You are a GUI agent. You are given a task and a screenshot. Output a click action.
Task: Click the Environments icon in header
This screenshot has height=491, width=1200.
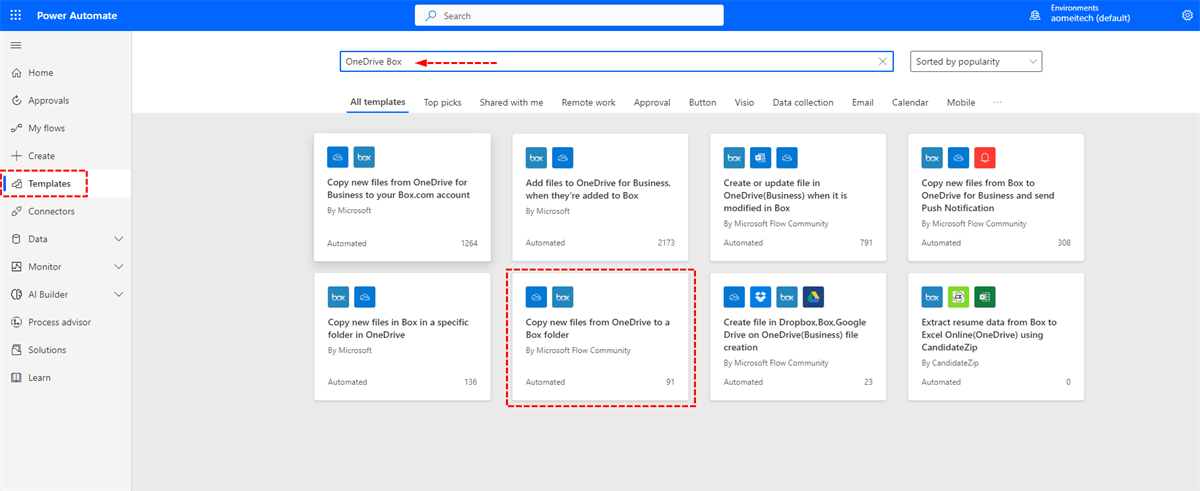pyautogui.click(x=1035, y=16)
